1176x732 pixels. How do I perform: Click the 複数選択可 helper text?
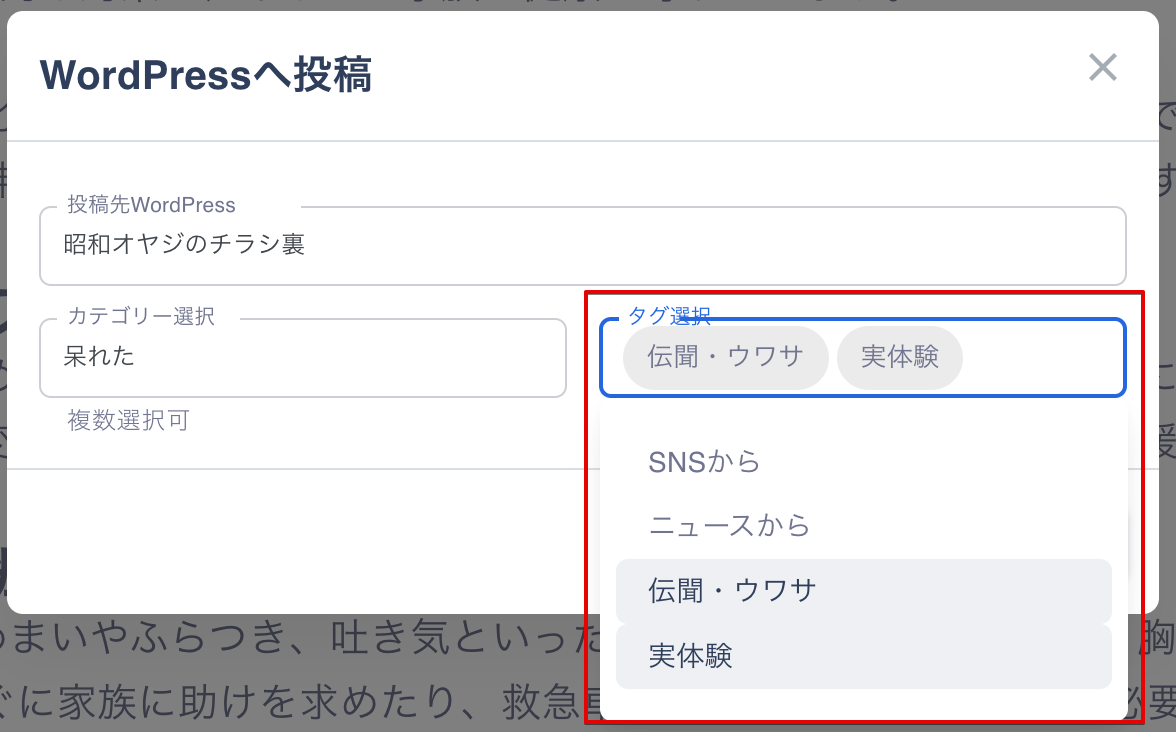pyautogui.click(x=128, y=420)
